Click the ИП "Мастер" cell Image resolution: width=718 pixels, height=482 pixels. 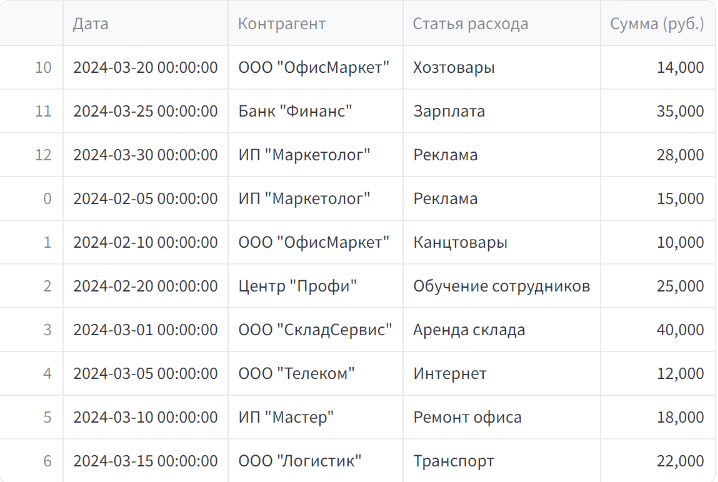click(x=315, y=417)
